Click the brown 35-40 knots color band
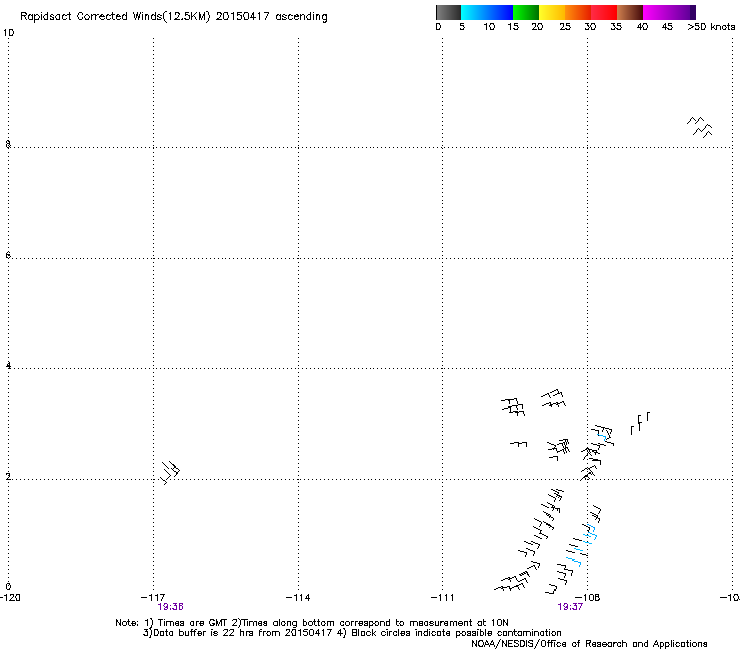 [x=630, y=12]
